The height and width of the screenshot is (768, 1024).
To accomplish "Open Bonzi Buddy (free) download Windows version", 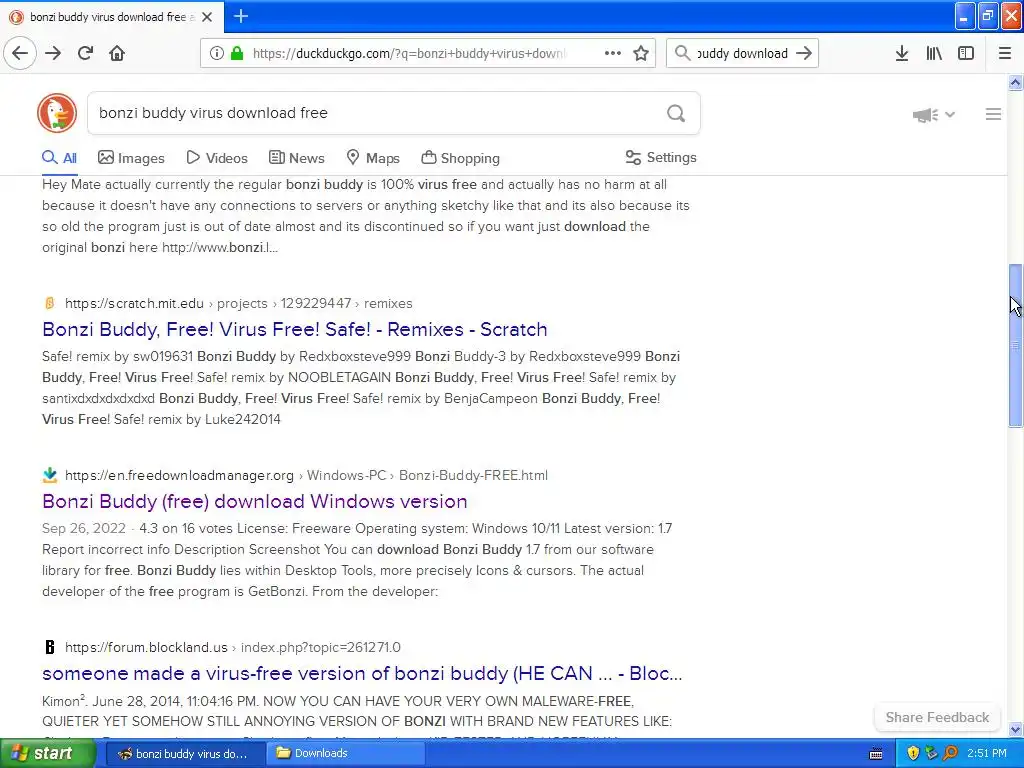I will 255,502.
